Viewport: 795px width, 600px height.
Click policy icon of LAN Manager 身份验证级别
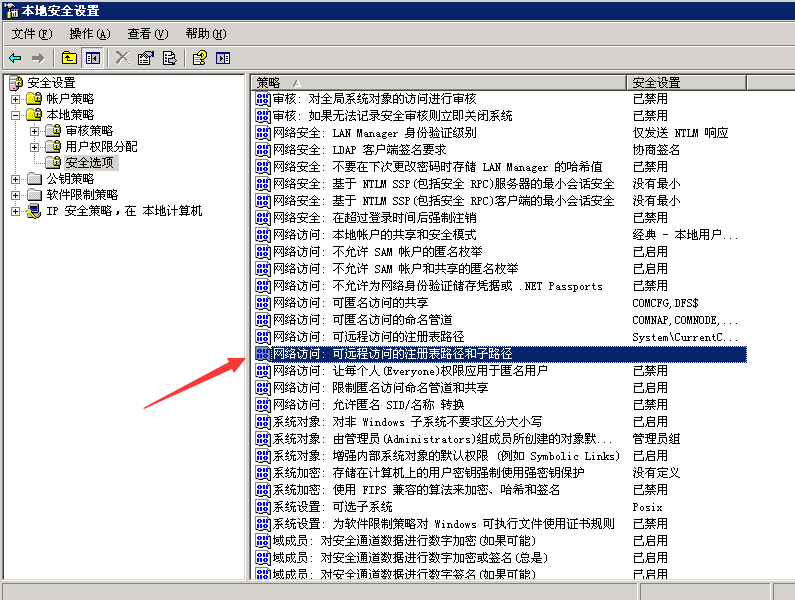(263, 133)
